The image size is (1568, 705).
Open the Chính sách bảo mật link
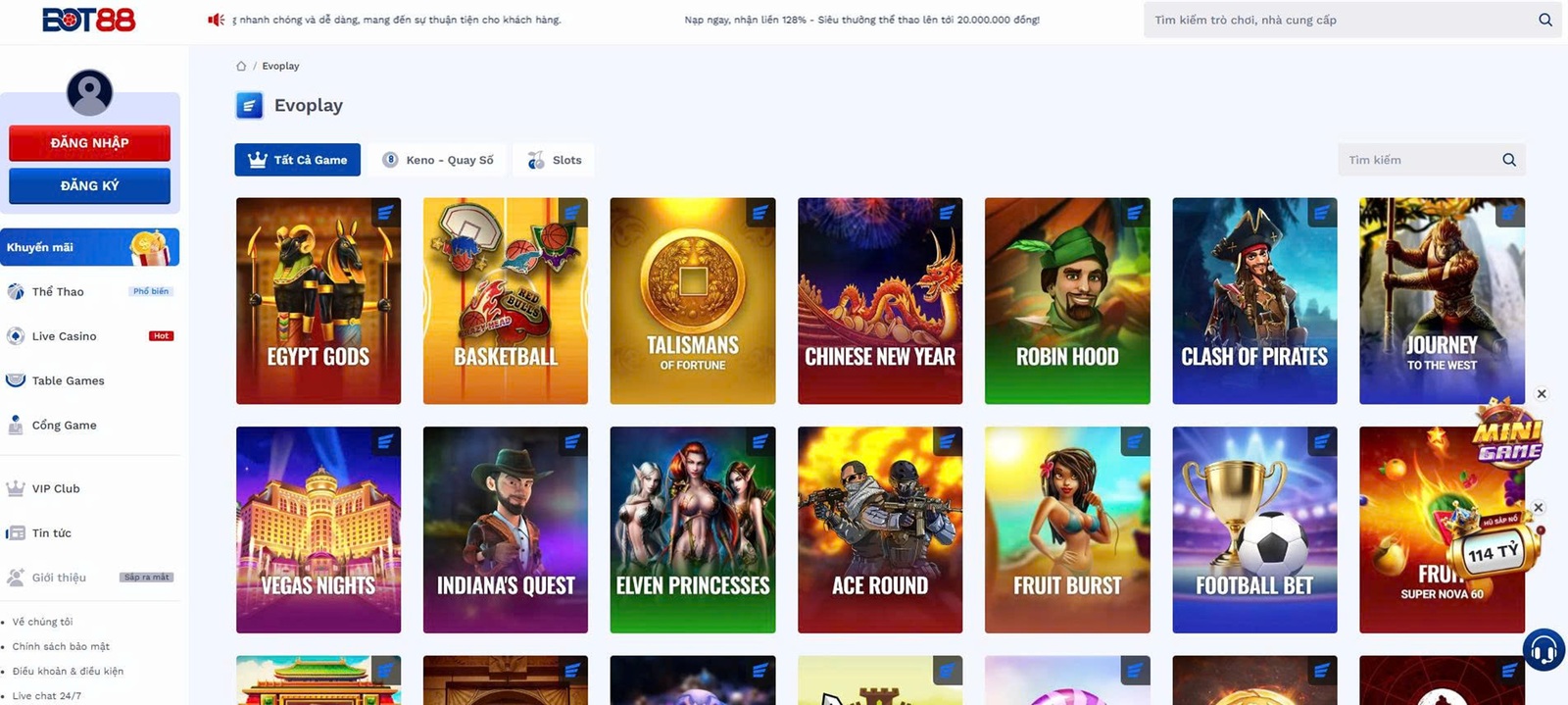tap(61, 646)
